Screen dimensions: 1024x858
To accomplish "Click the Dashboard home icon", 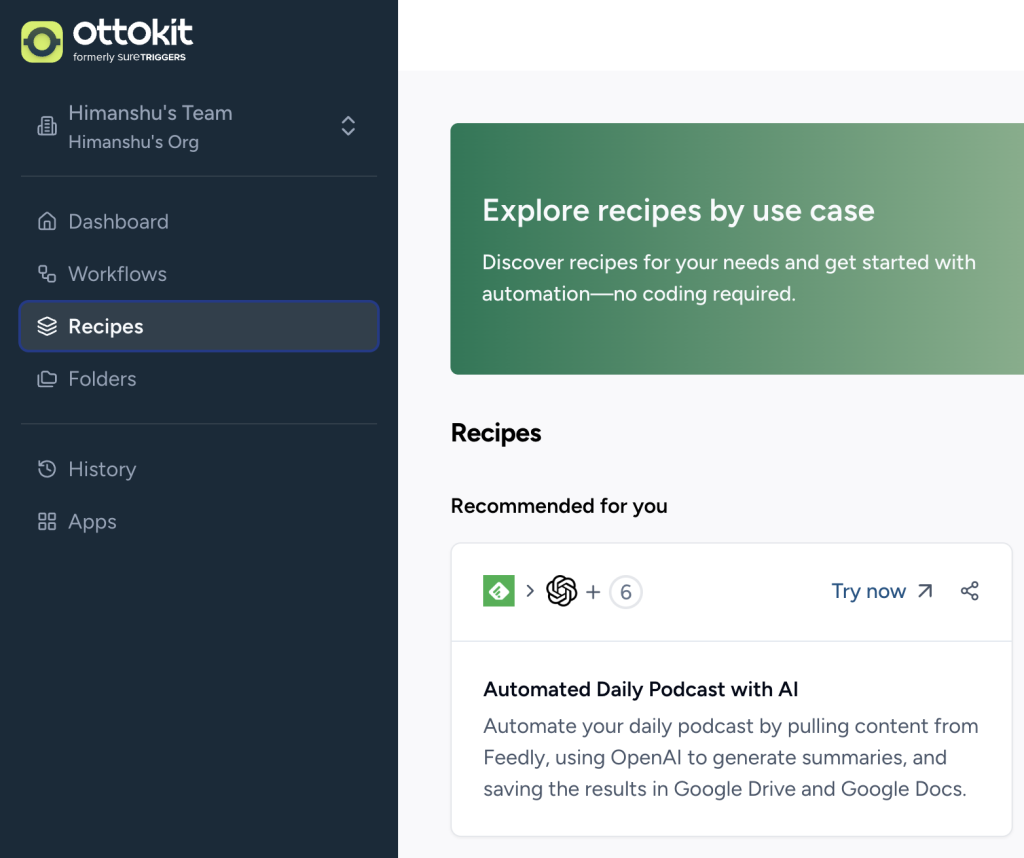I will pyautogui.click(x=47, y=222).
